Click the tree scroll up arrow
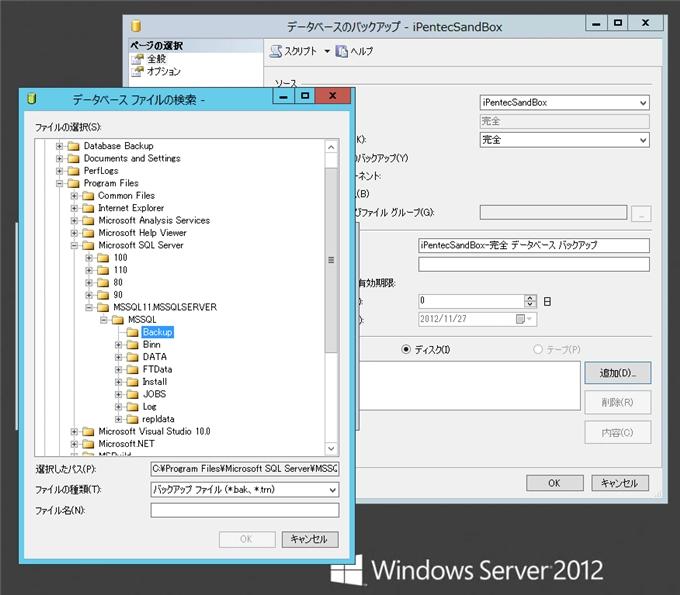 (331, 147)
